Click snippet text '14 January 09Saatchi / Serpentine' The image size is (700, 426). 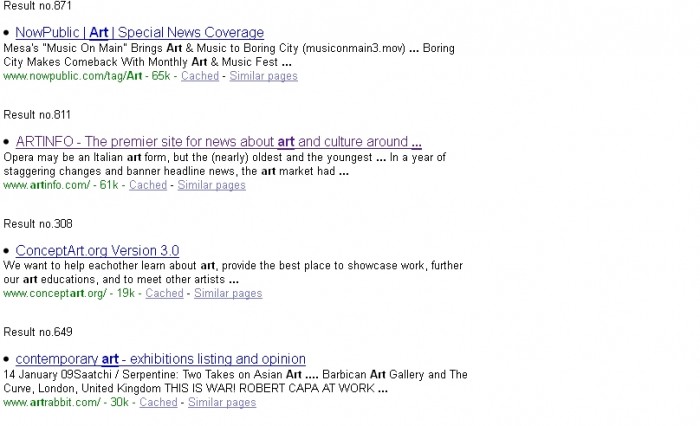[91, 374]
